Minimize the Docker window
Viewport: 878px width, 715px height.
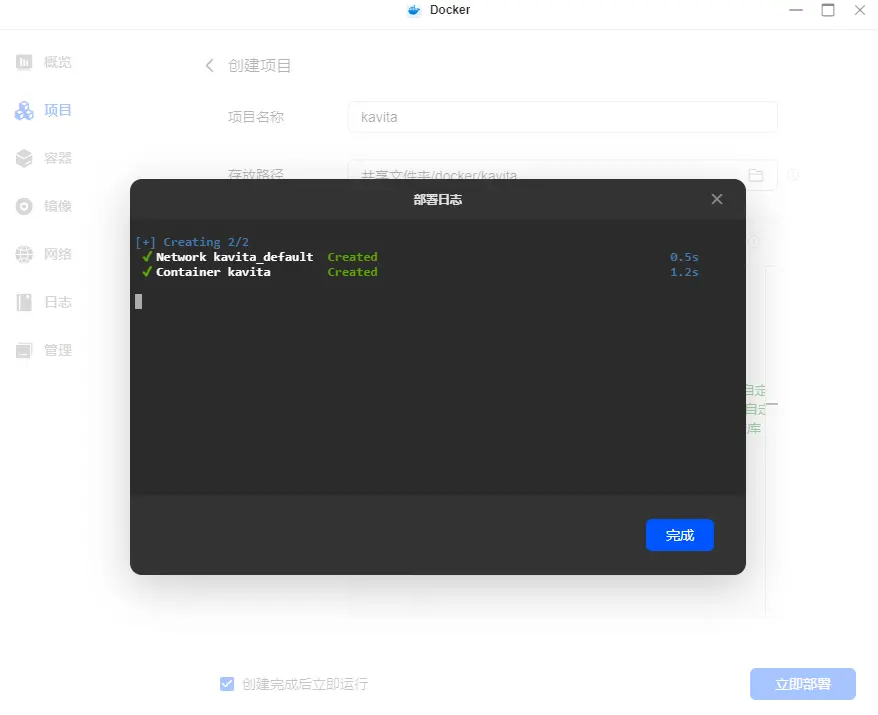[796, 10]
